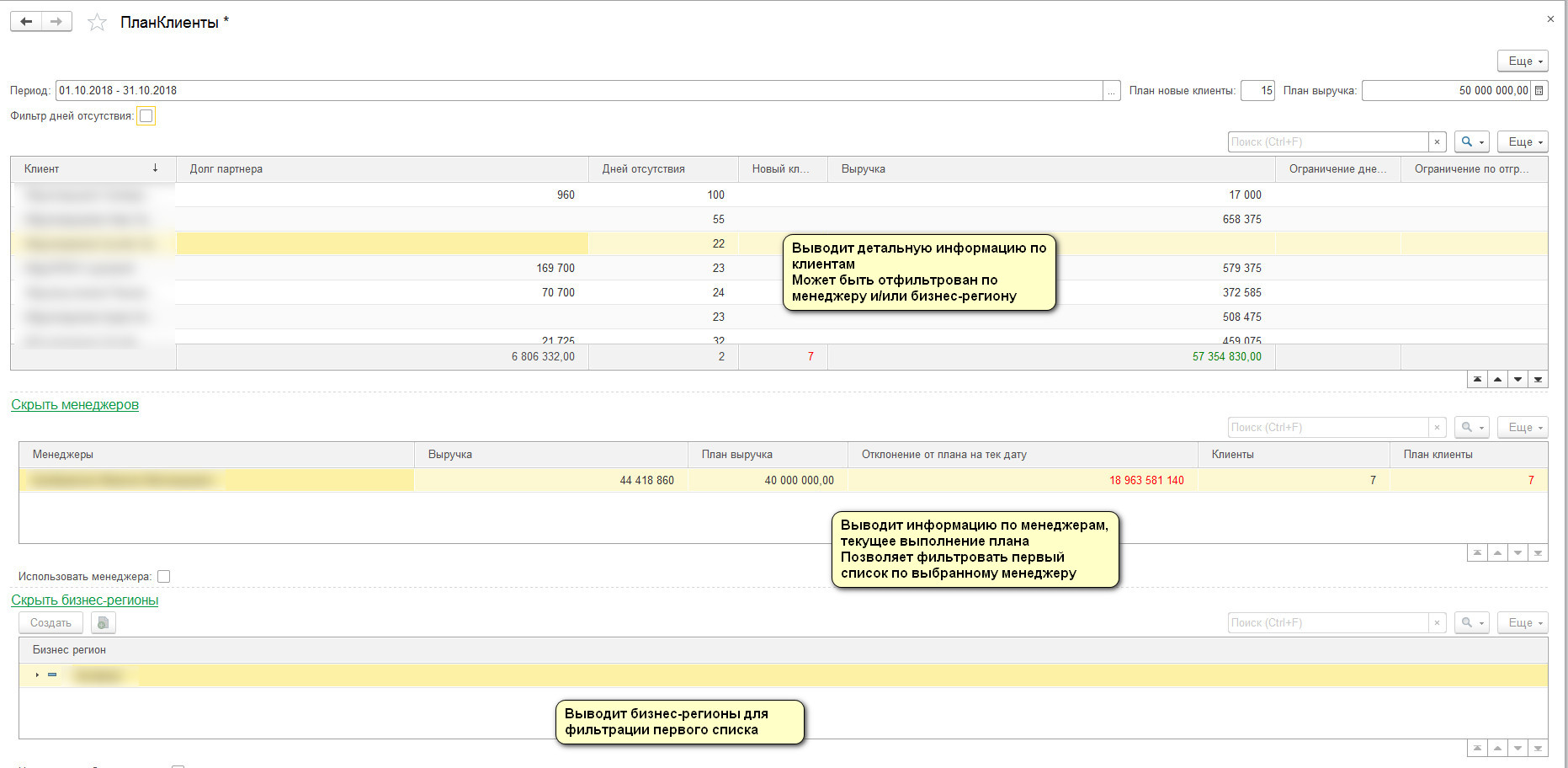Jump to the last row of clients table
This screenshot has width=1568, height=768.
coord(1538,380)
